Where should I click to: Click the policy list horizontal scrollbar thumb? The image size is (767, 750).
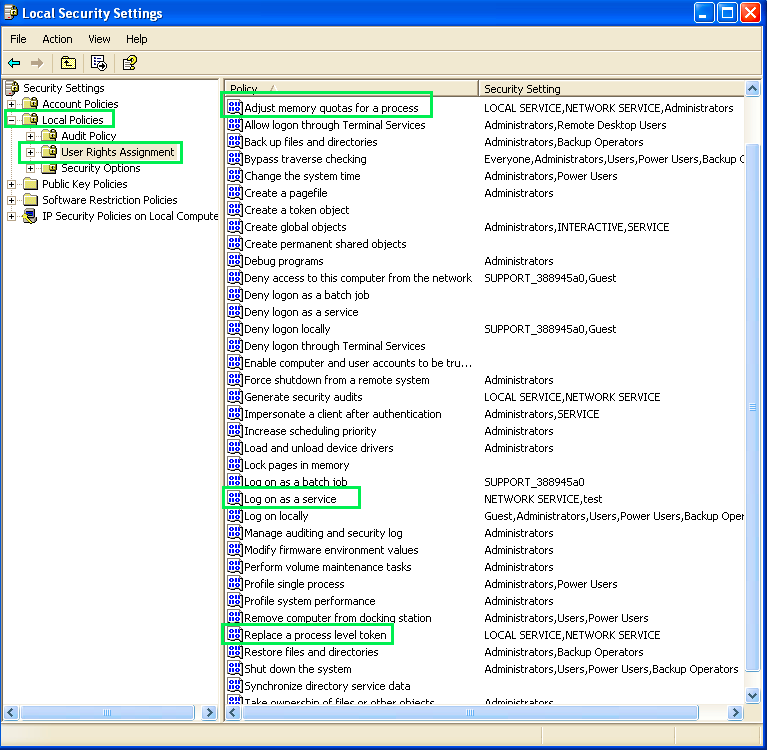[x=470, y=713]
